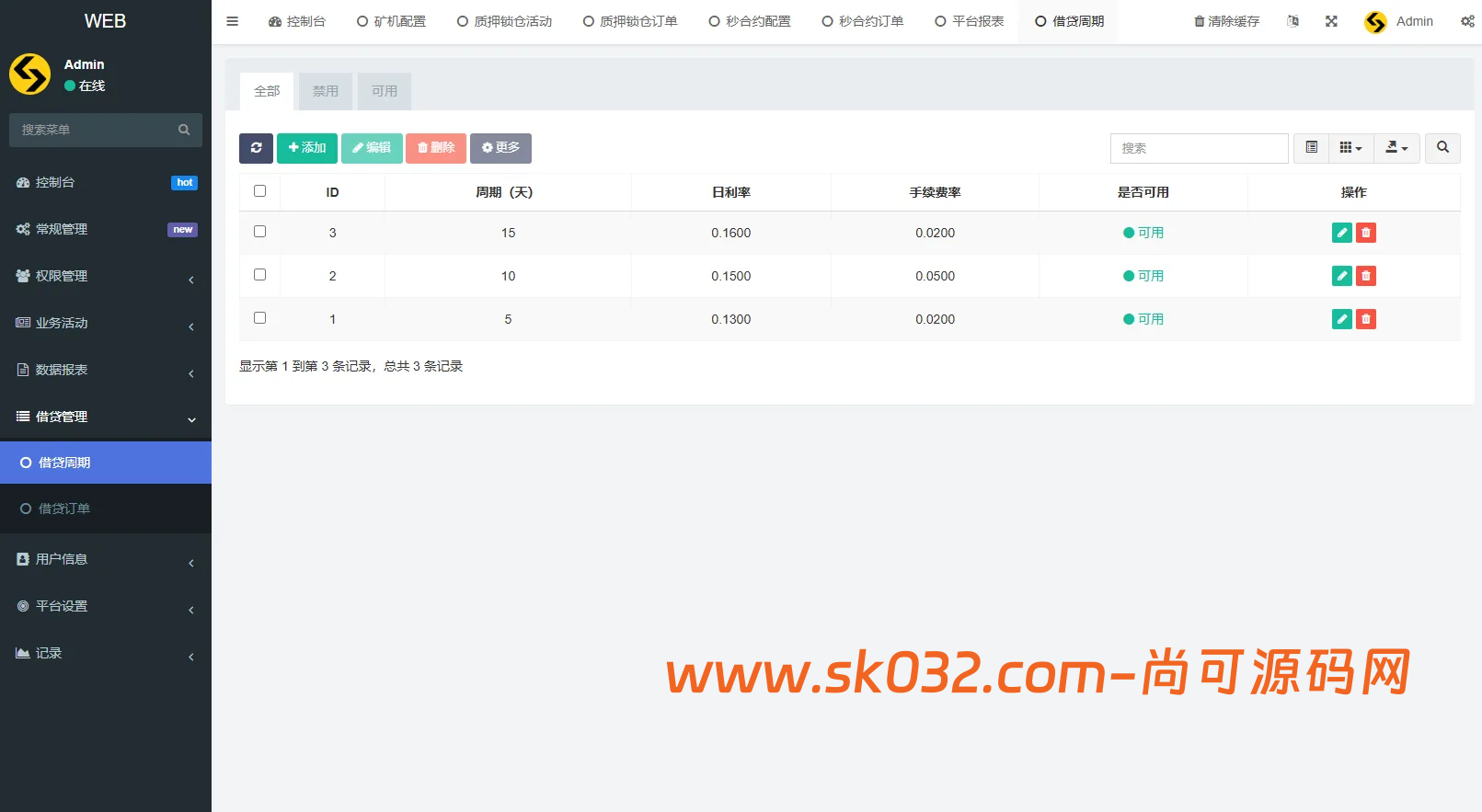1482x812 pixels.
Task: Toggle the table card view icon
Action: pyautogui.click(x=1312, y=148)
